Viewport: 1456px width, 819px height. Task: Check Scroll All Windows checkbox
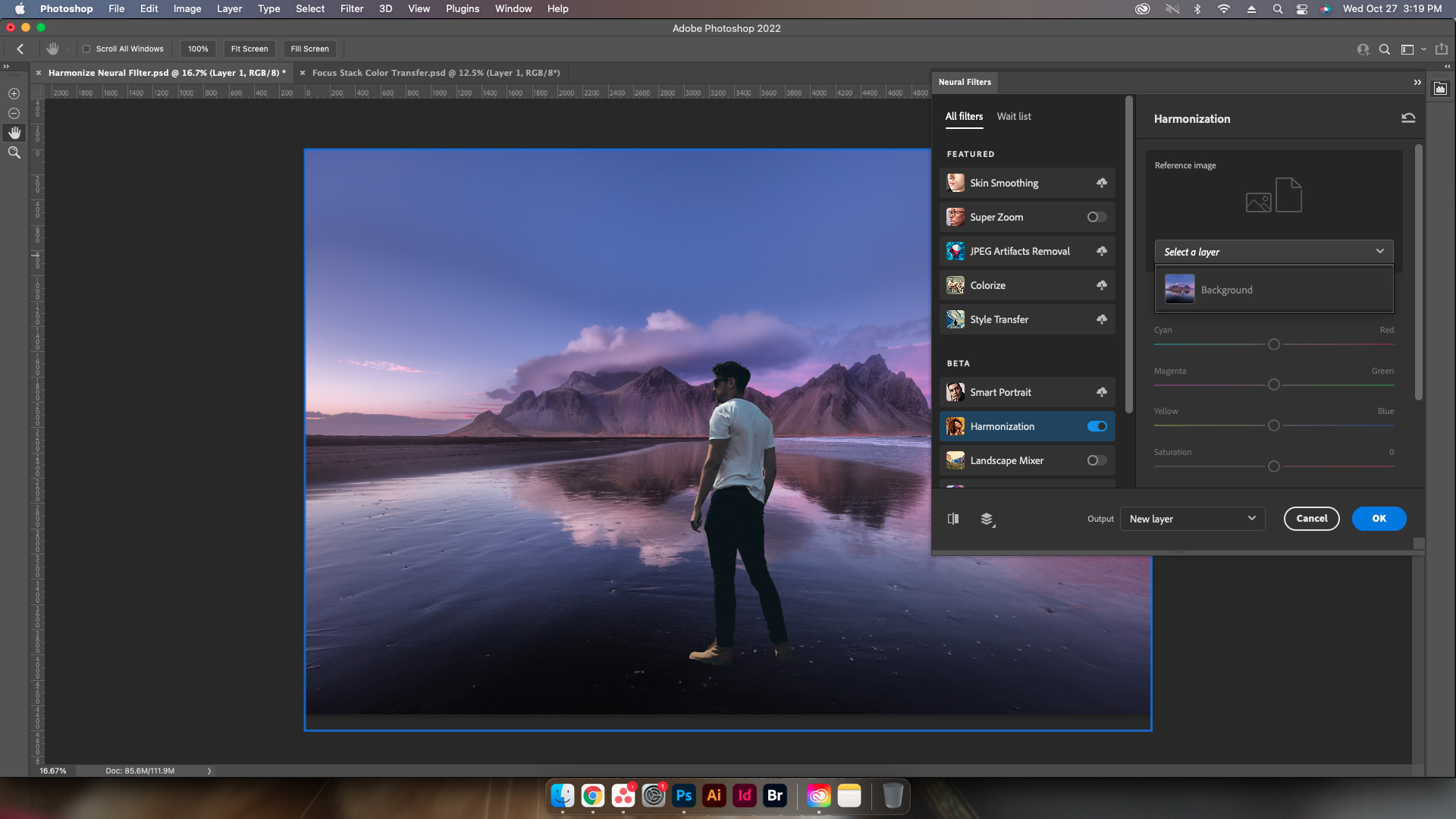click(x=86, y=49)
